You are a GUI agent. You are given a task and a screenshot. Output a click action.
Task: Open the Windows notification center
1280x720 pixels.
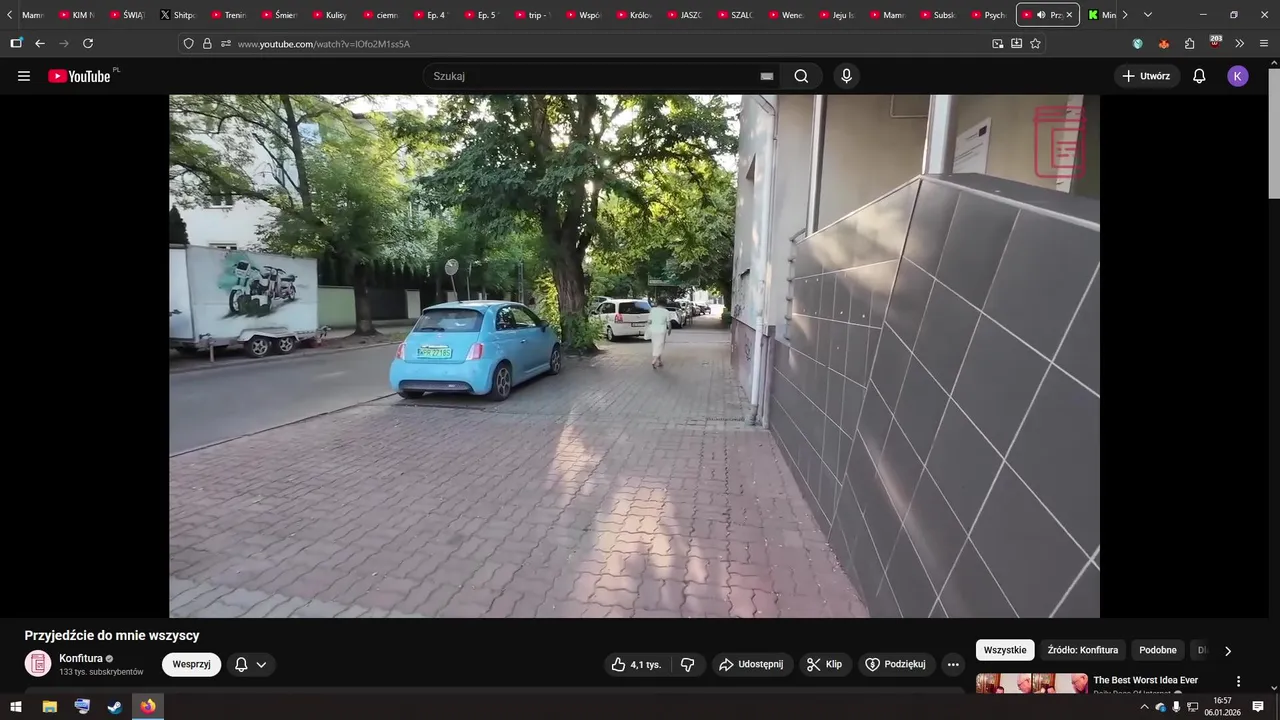(1258, 707)
